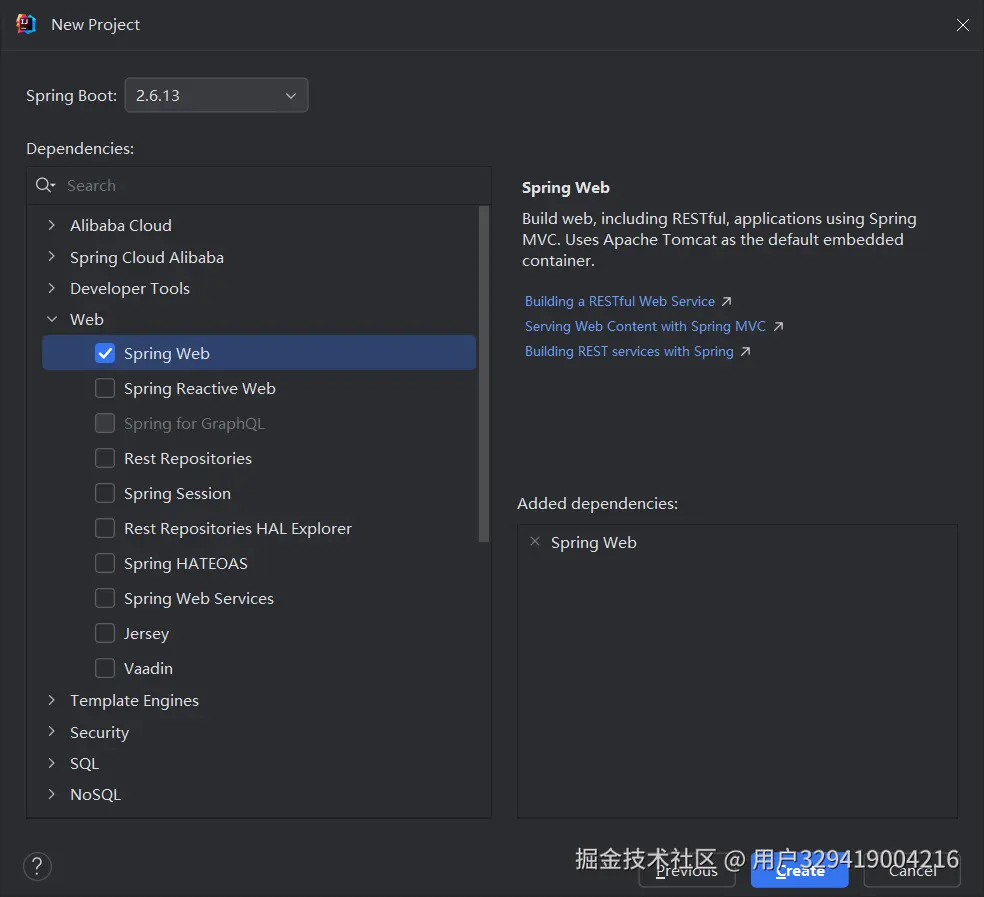984x897 pixels.
Task: Check Rest Repositories HAL Explorer
Action: tap(105, 528)
